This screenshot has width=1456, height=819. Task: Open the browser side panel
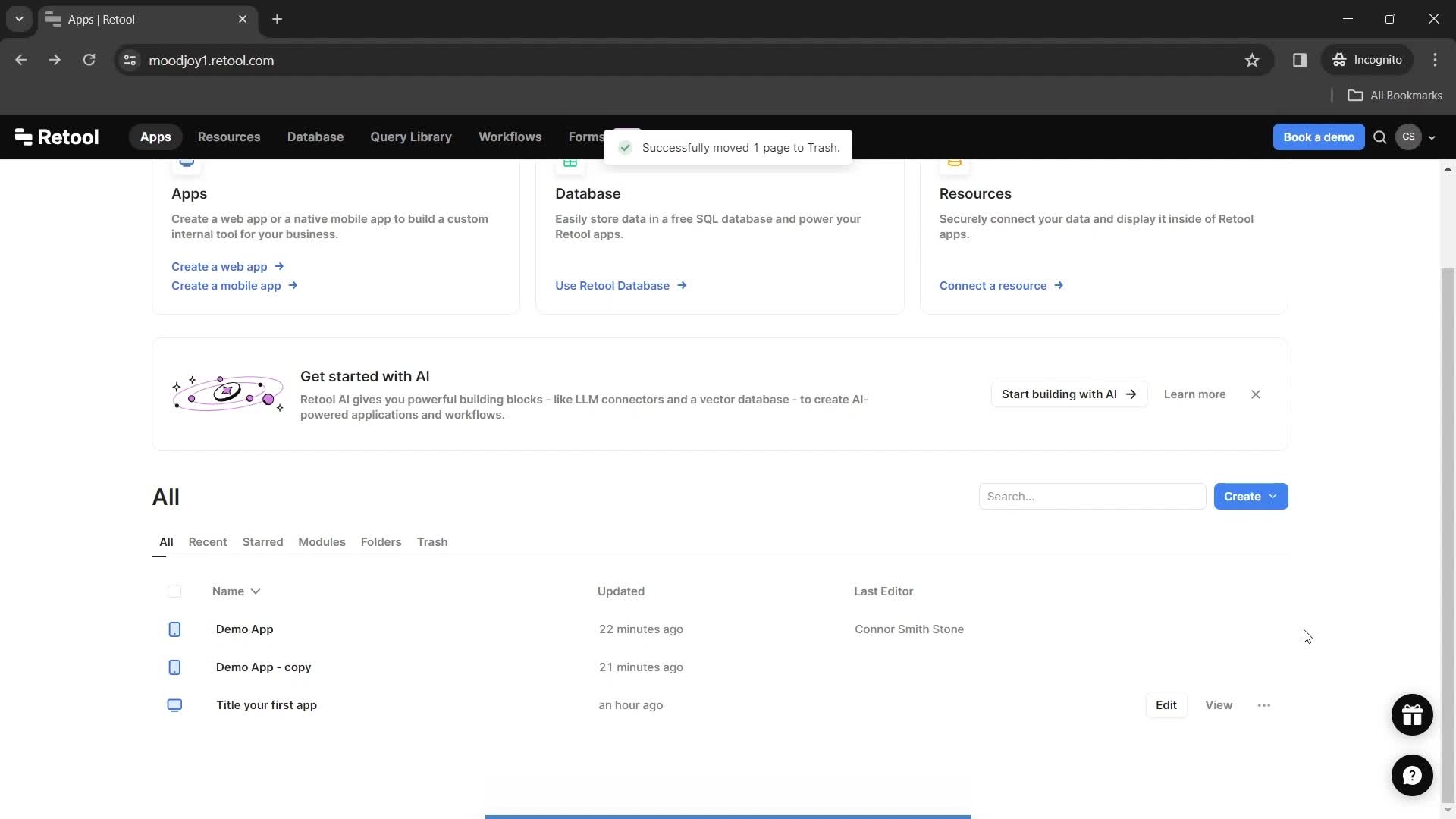(x=1300, y=60)
